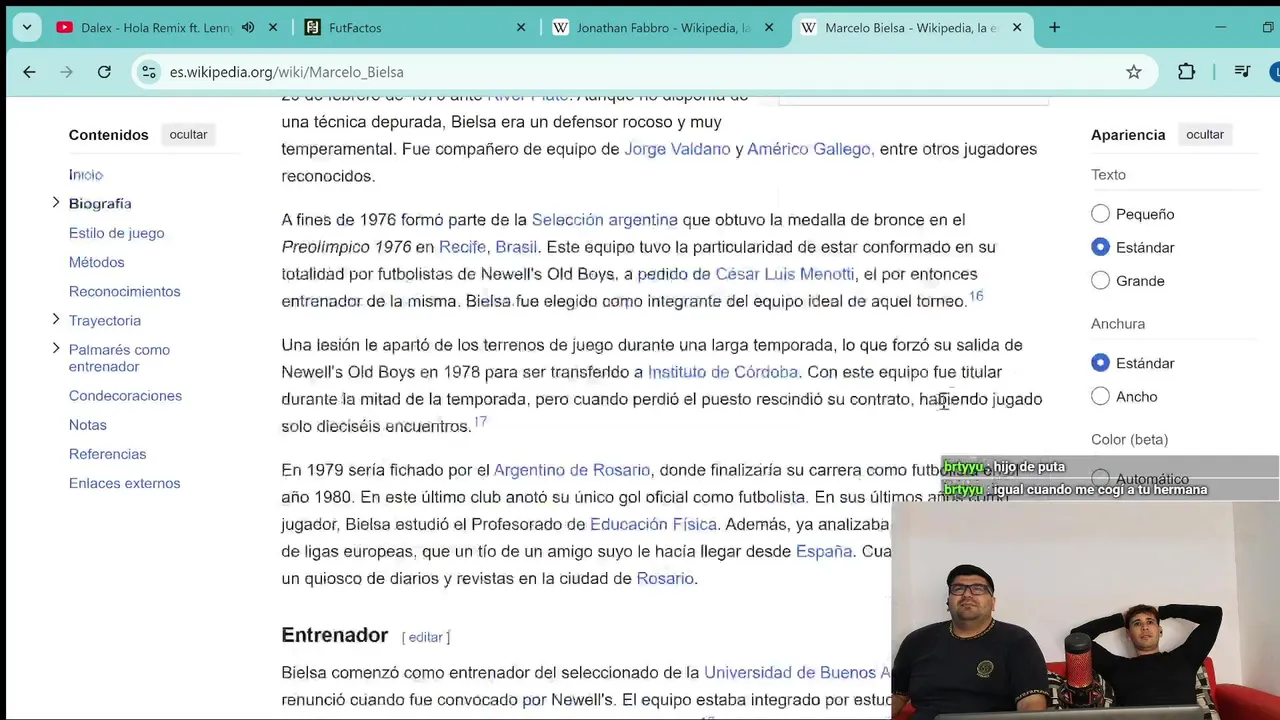Open the Instituto de Córdoba link
Screen dimensions: 1280x720
723,372
